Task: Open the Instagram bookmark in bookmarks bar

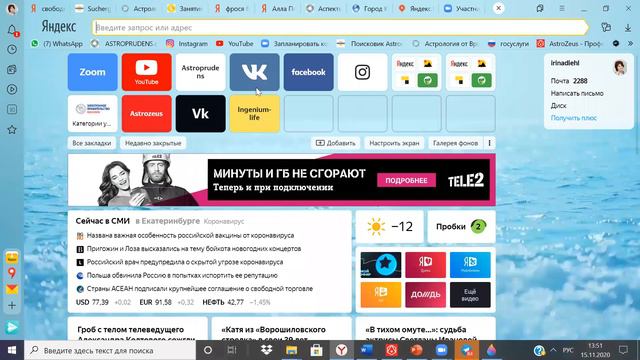Action: click(187, 44)
